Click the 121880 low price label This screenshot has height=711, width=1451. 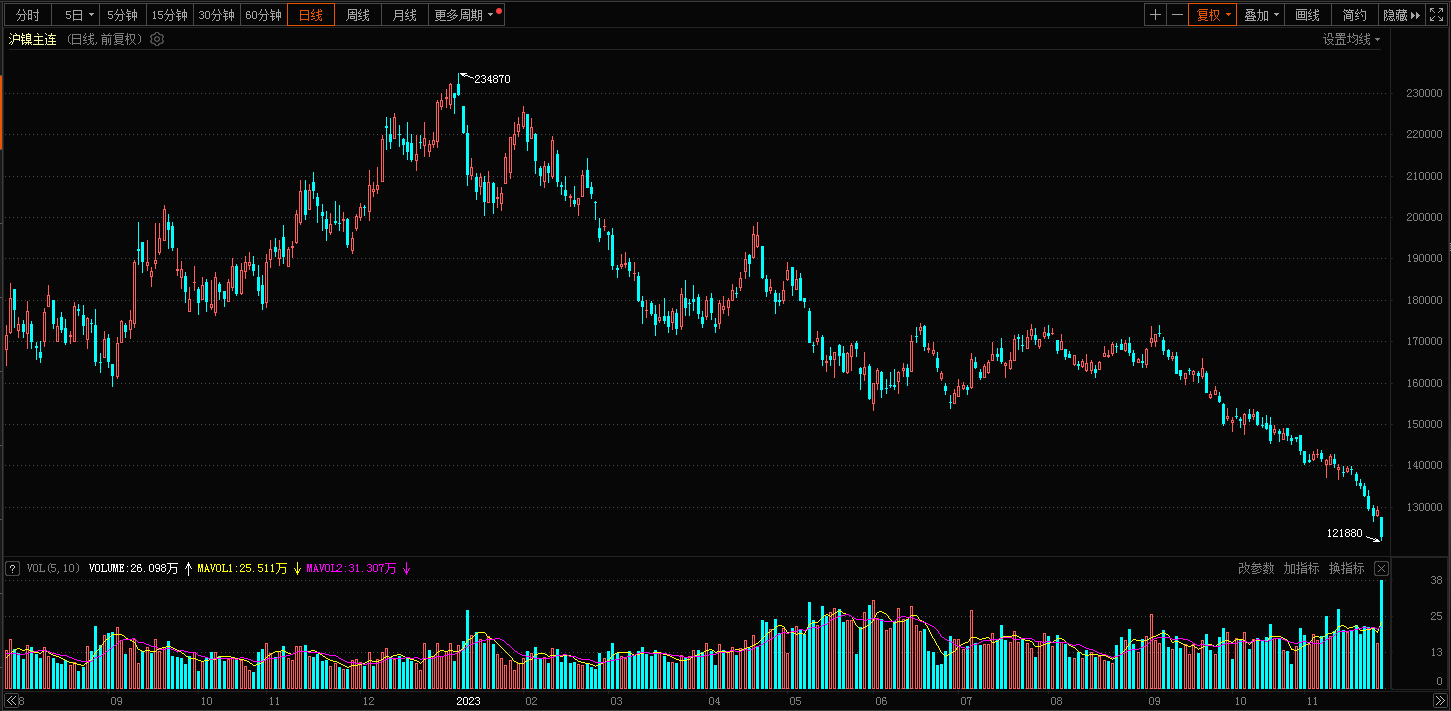(x=1345, y=533)
